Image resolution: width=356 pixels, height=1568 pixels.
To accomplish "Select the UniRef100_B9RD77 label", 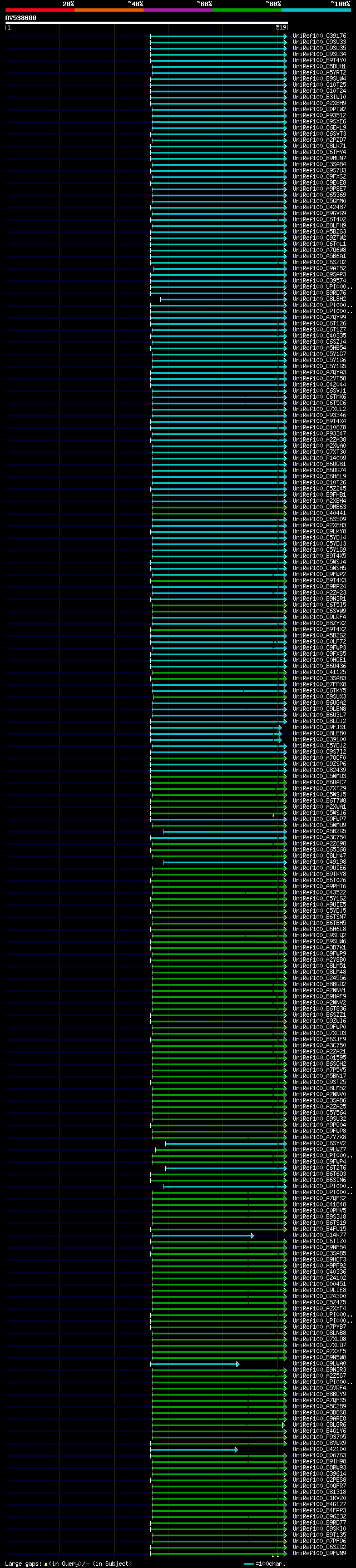I will (319, 1523).
